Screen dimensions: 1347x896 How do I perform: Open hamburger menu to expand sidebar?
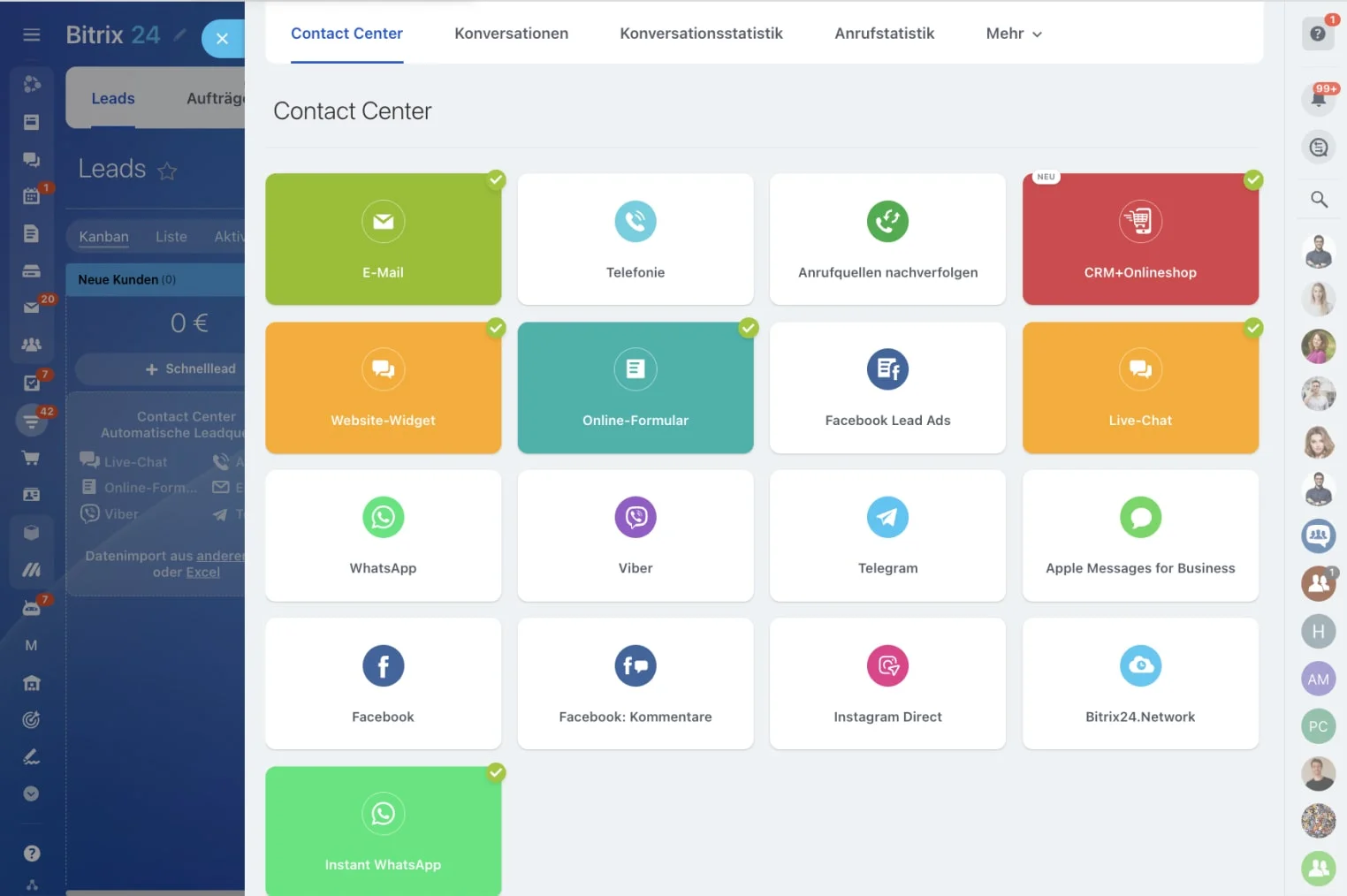(32, 34)
